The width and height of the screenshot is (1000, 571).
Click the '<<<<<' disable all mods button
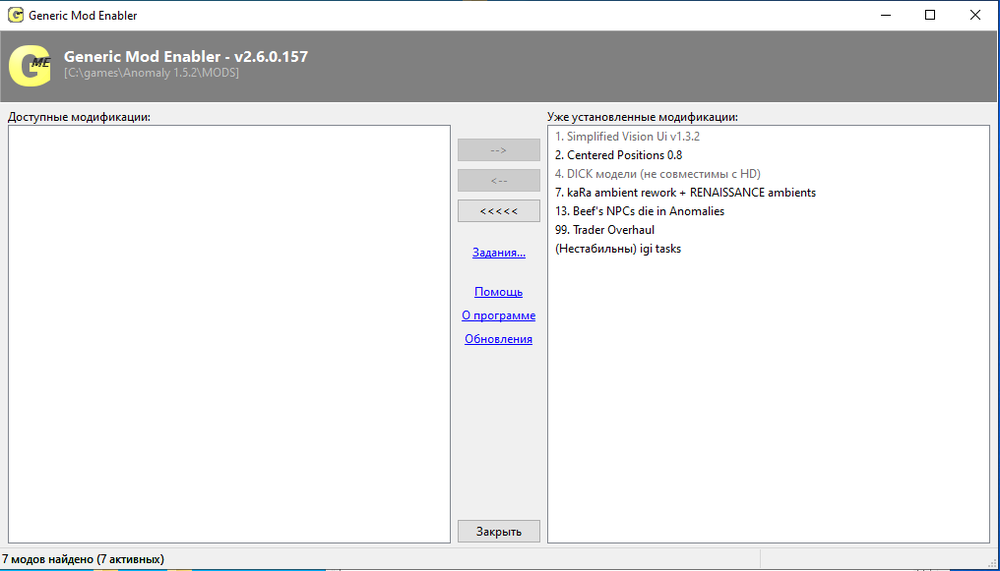pyautogui.click(x=499, y=211)
